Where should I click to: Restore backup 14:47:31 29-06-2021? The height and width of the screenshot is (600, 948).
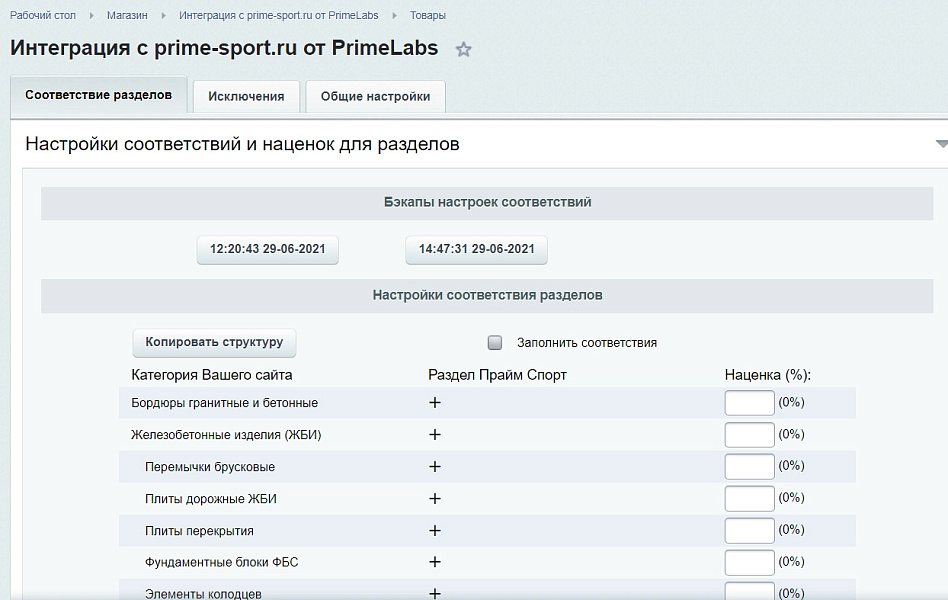point(476,250)
